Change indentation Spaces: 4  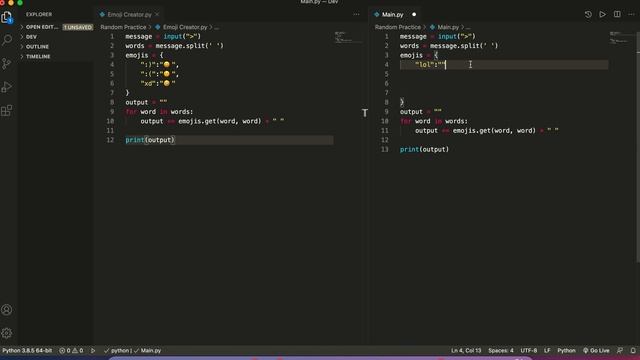[x=501, y=351]
